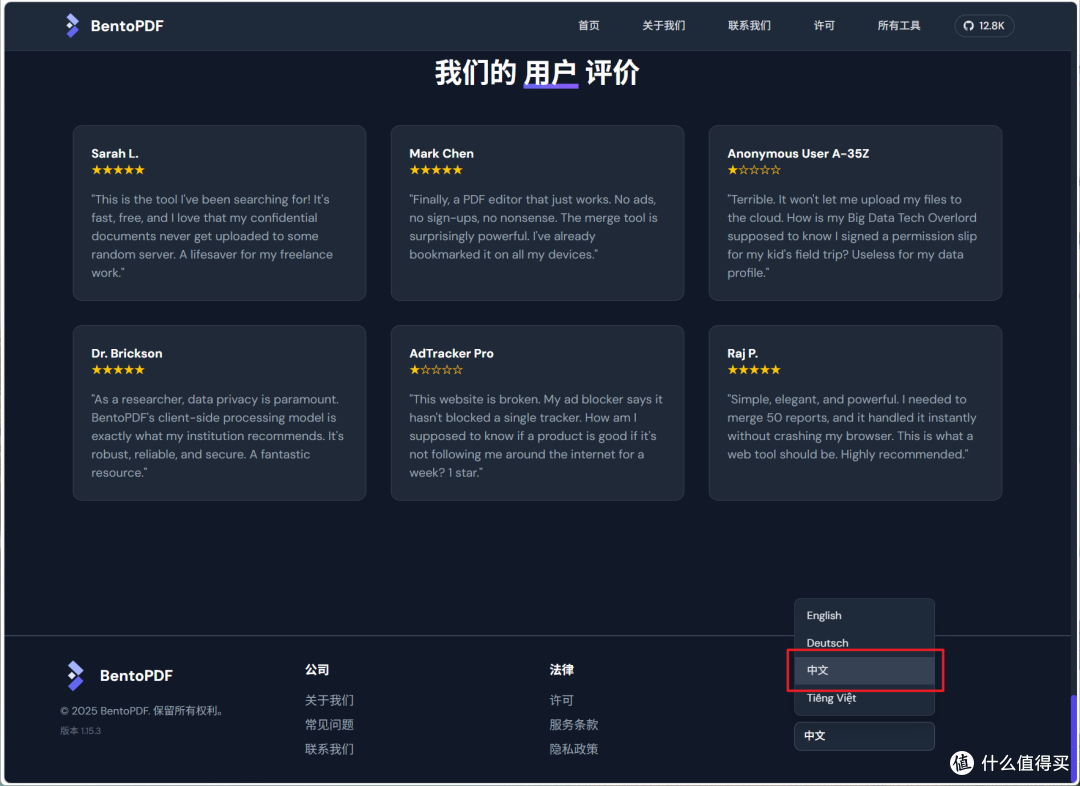Click the AdTracker Pro reviewer name

451,353
